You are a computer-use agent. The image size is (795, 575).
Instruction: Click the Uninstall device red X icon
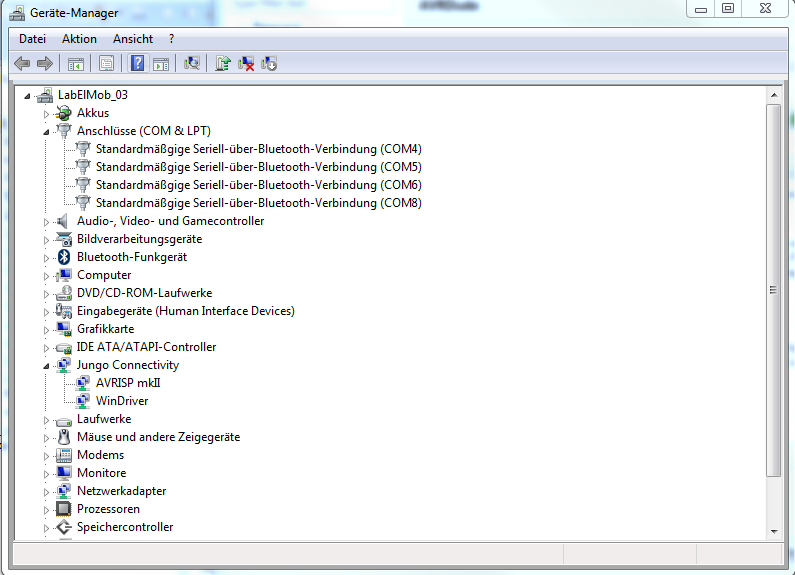pos(246,63)
